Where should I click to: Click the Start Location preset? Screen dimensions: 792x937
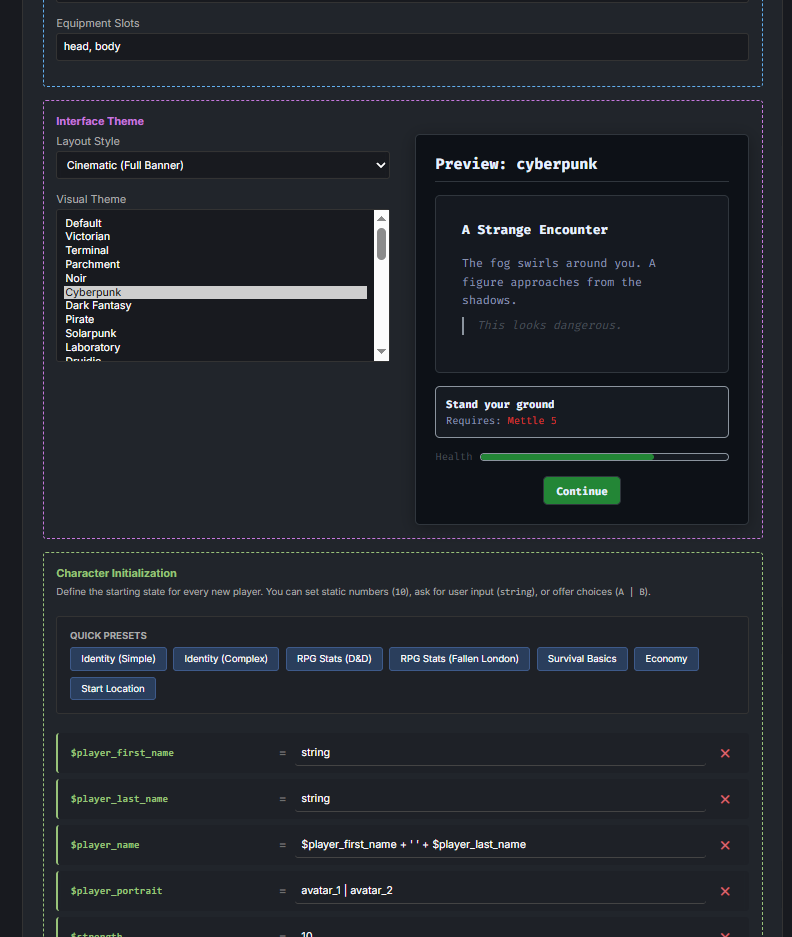(113, 689)
